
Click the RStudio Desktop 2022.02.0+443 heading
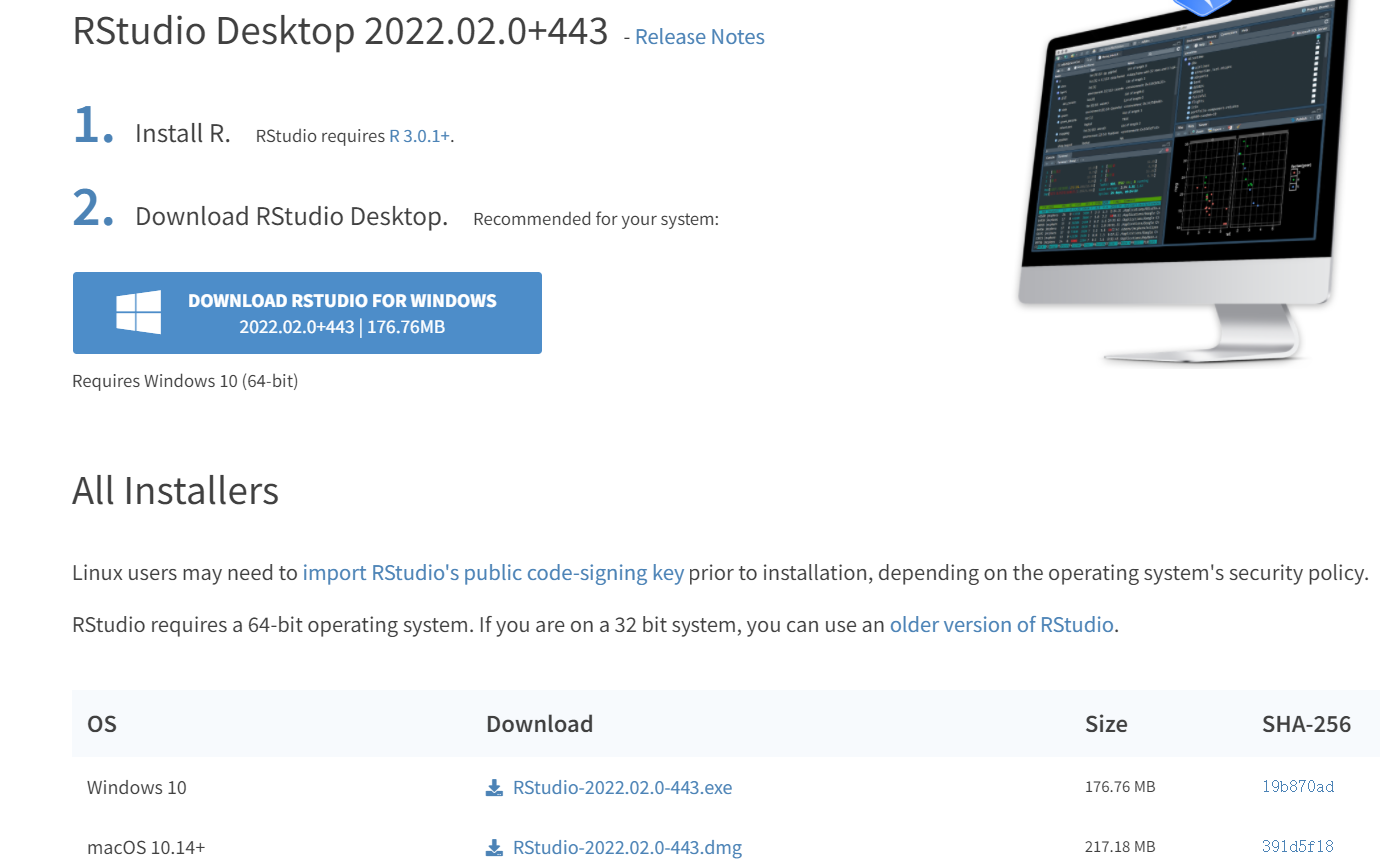[x=341, y=31]
